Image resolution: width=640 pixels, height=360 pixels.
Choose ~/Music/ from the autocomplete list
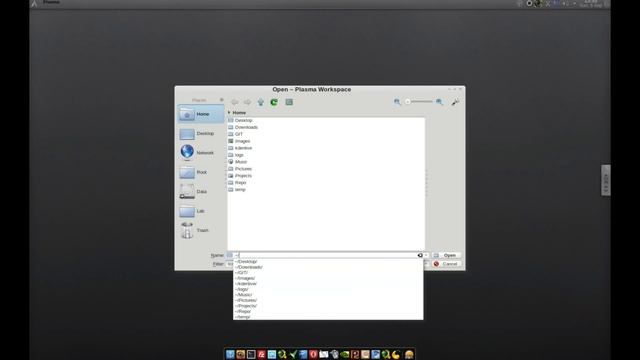click(328, 295)
